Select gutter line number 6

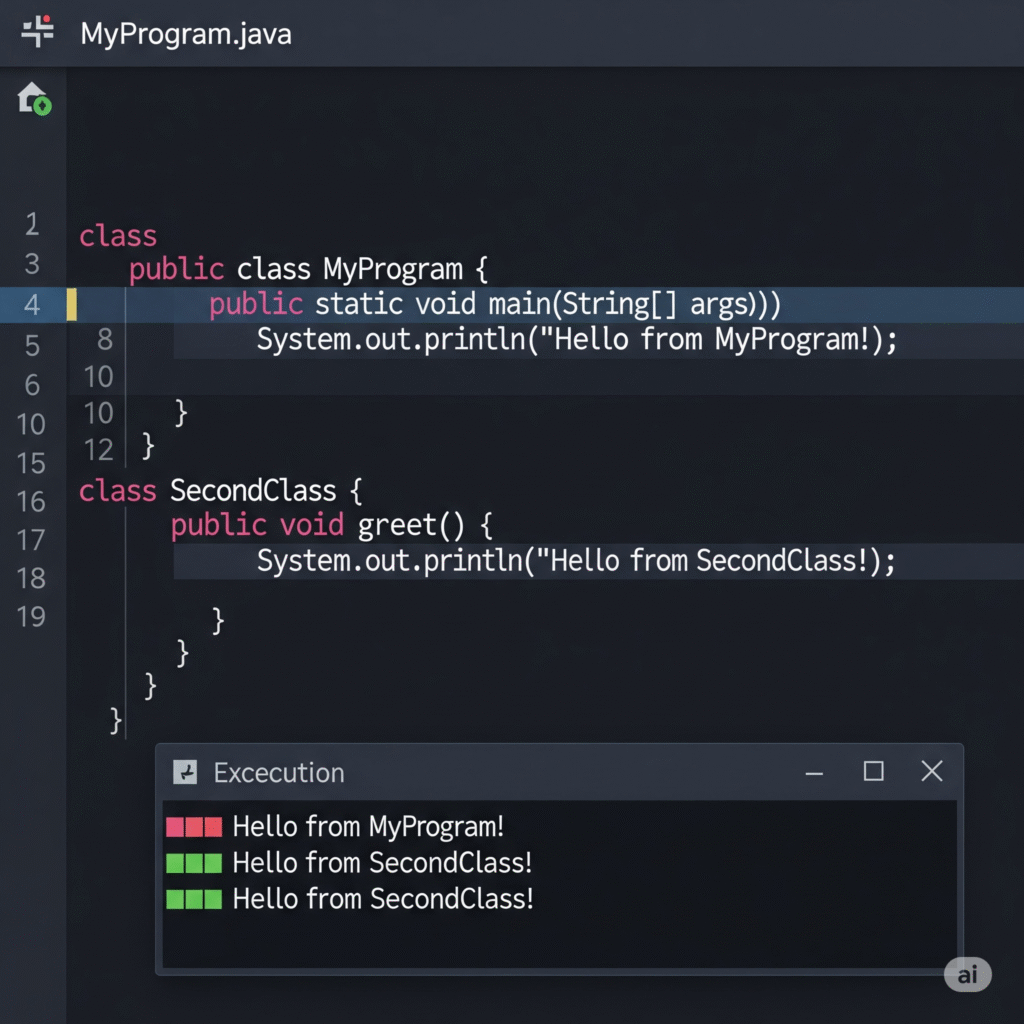pos(31,385)
